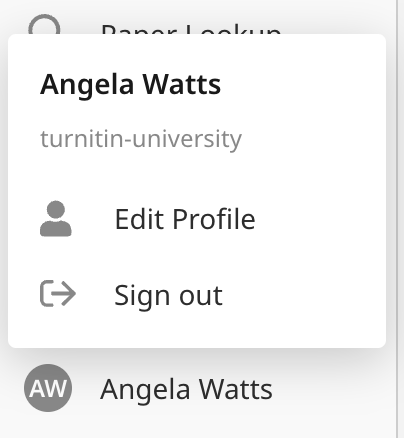The width and height of the screenshot is (404, 438).
Task: Click the magnifier icon for Paper Lookup
Action: pyautogui.click(x=44, y=24)
